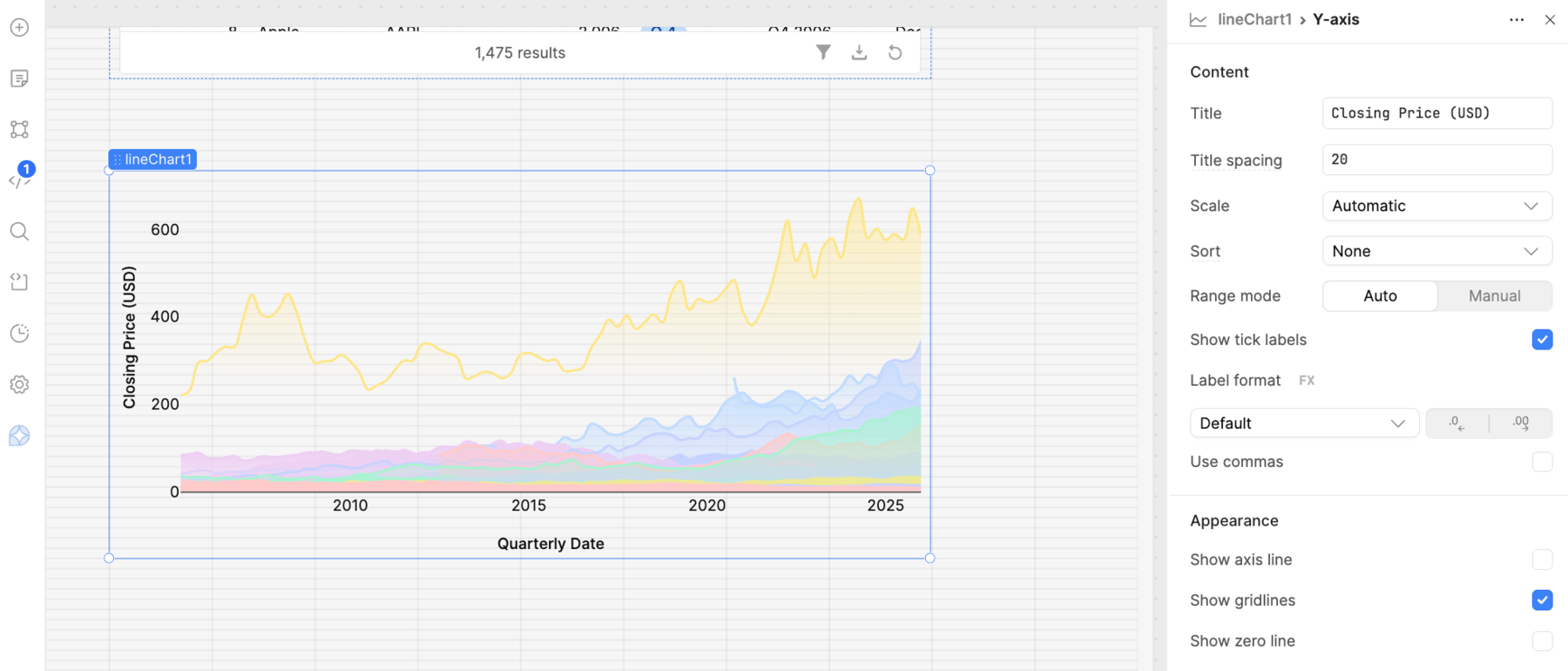Click the Quarterly Date axis title
1568x671 pixels.
click(x=551, y=544)
